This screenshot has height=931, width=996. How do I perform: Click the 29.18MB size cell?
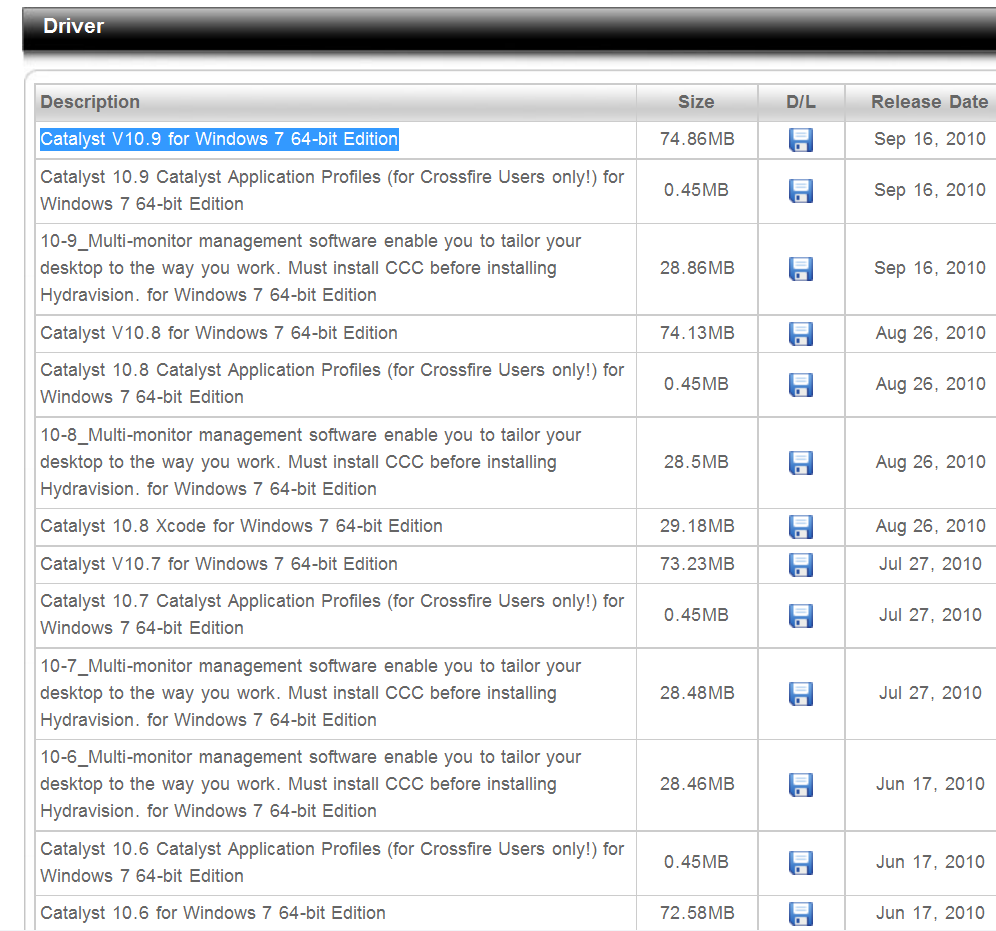pyautogui.click(x=697, y=526)
